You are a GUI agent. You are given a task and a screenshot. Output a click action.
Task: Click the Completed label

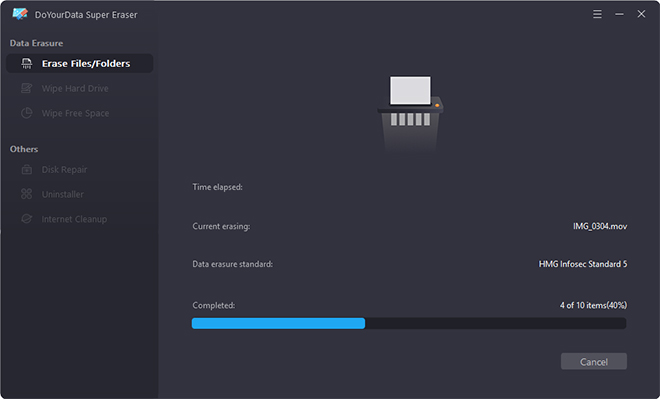click(x=213, y=306)
